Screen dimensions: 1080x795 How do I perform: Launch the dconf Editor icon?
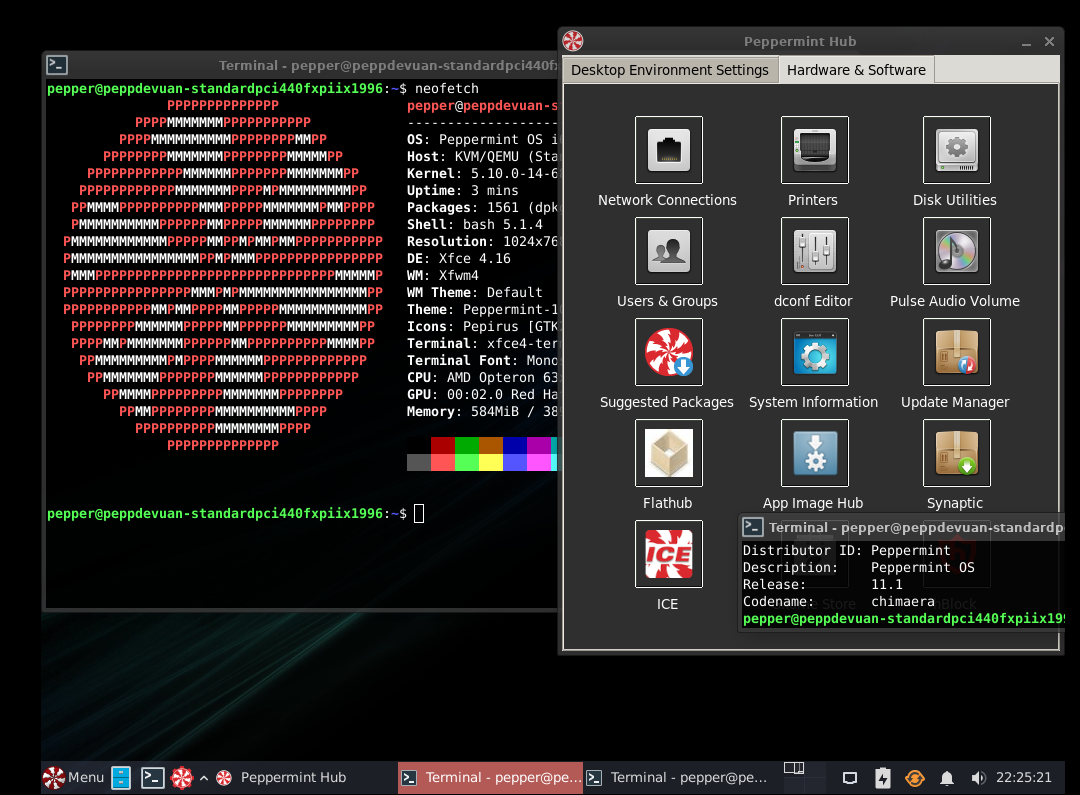pos(814,251)
